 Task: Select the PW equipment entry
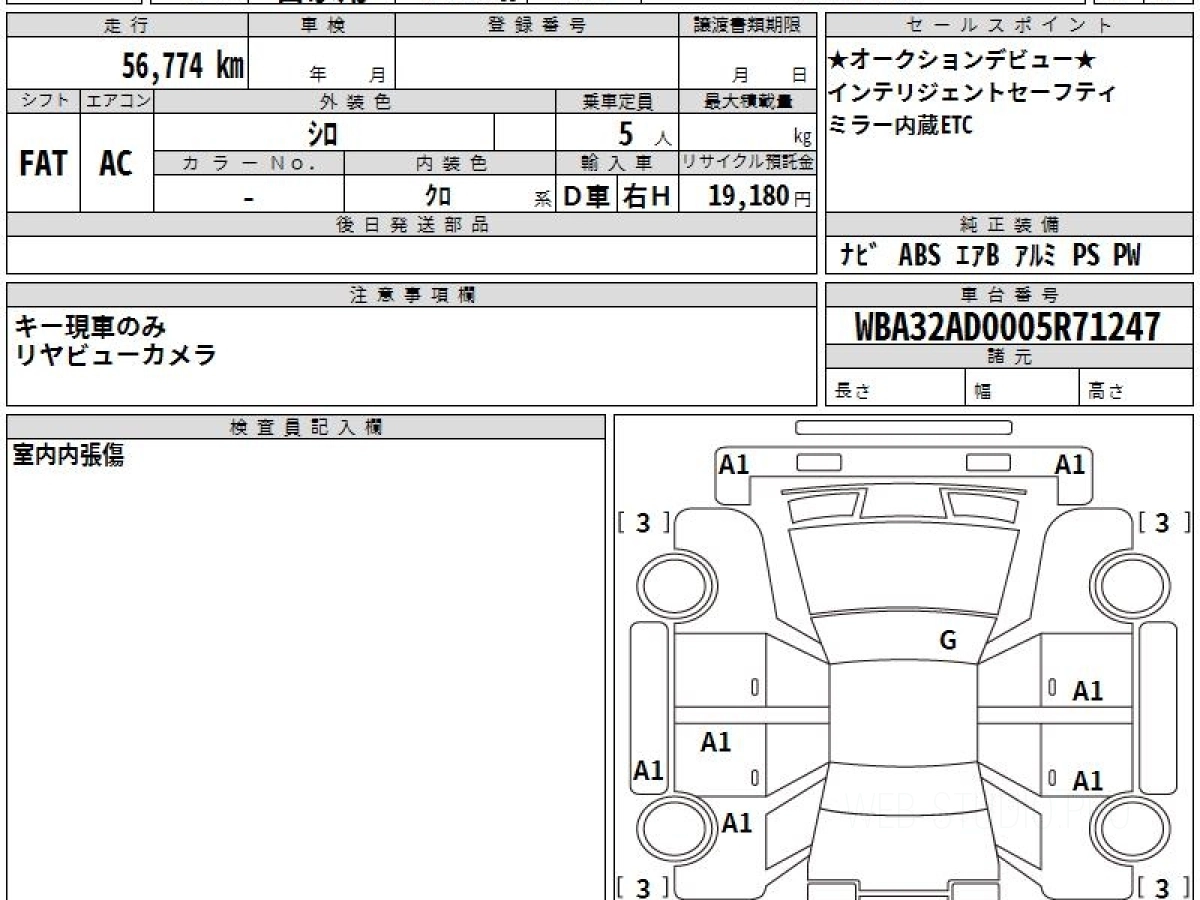(x=1127, y=256)
